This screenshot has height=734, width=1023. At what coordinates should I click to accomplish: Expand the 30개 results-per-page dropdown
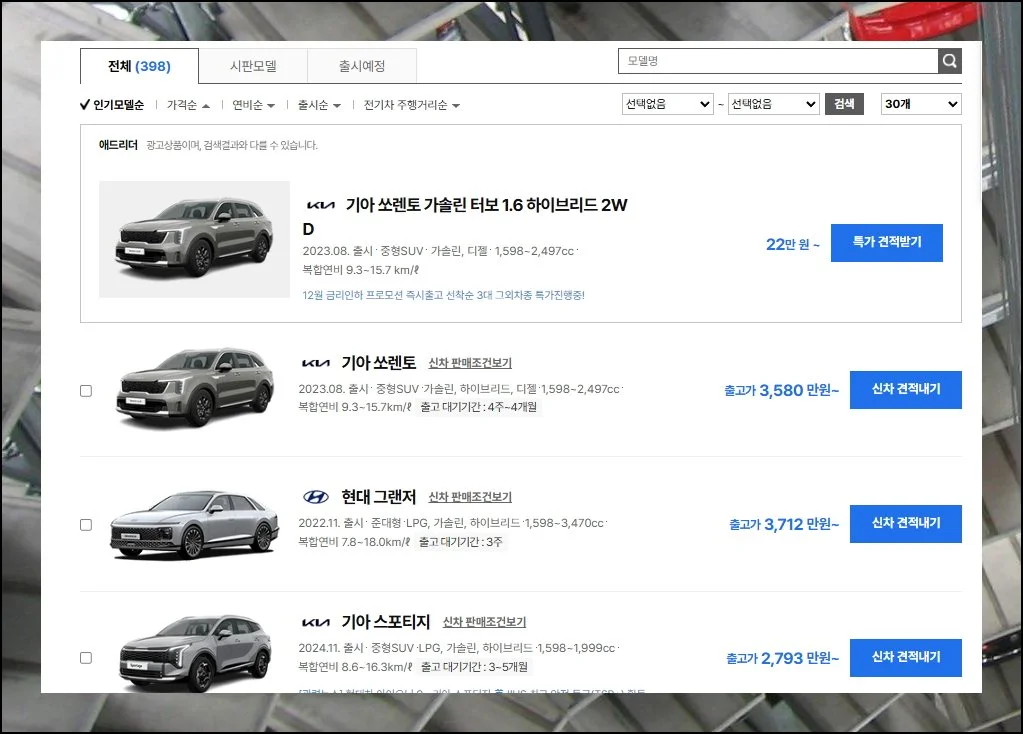tap(920, 104)
